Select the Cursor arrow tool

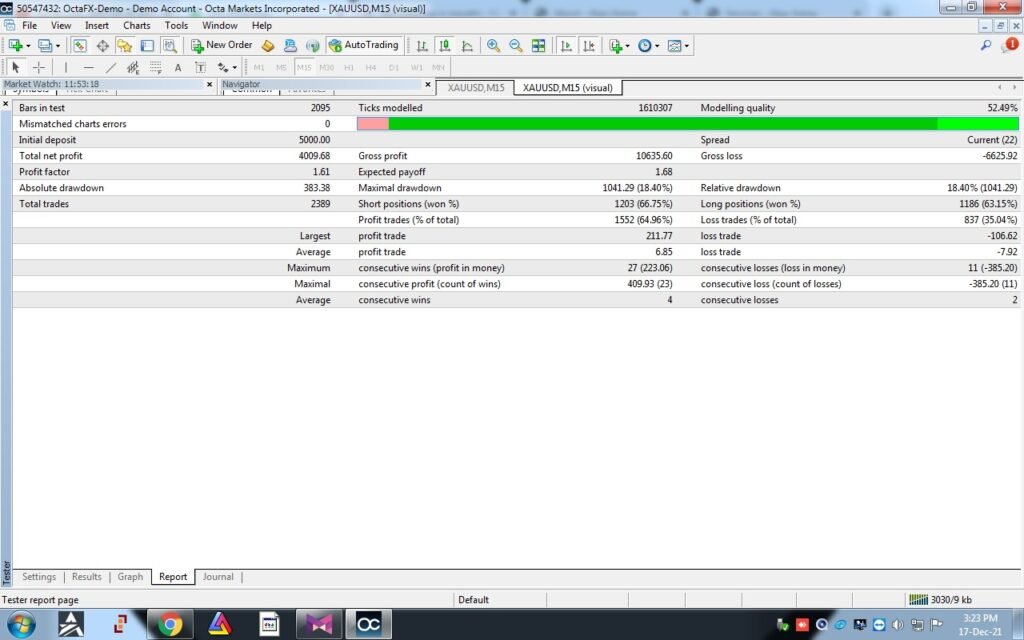(16, 67)
